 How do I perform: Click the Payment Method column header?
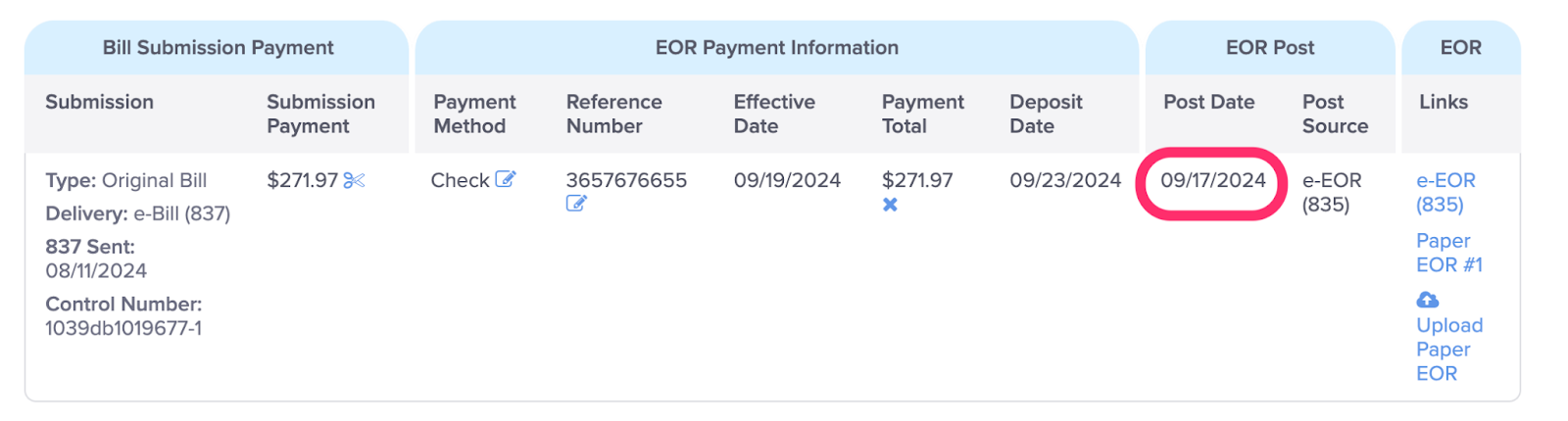(474, 114)
